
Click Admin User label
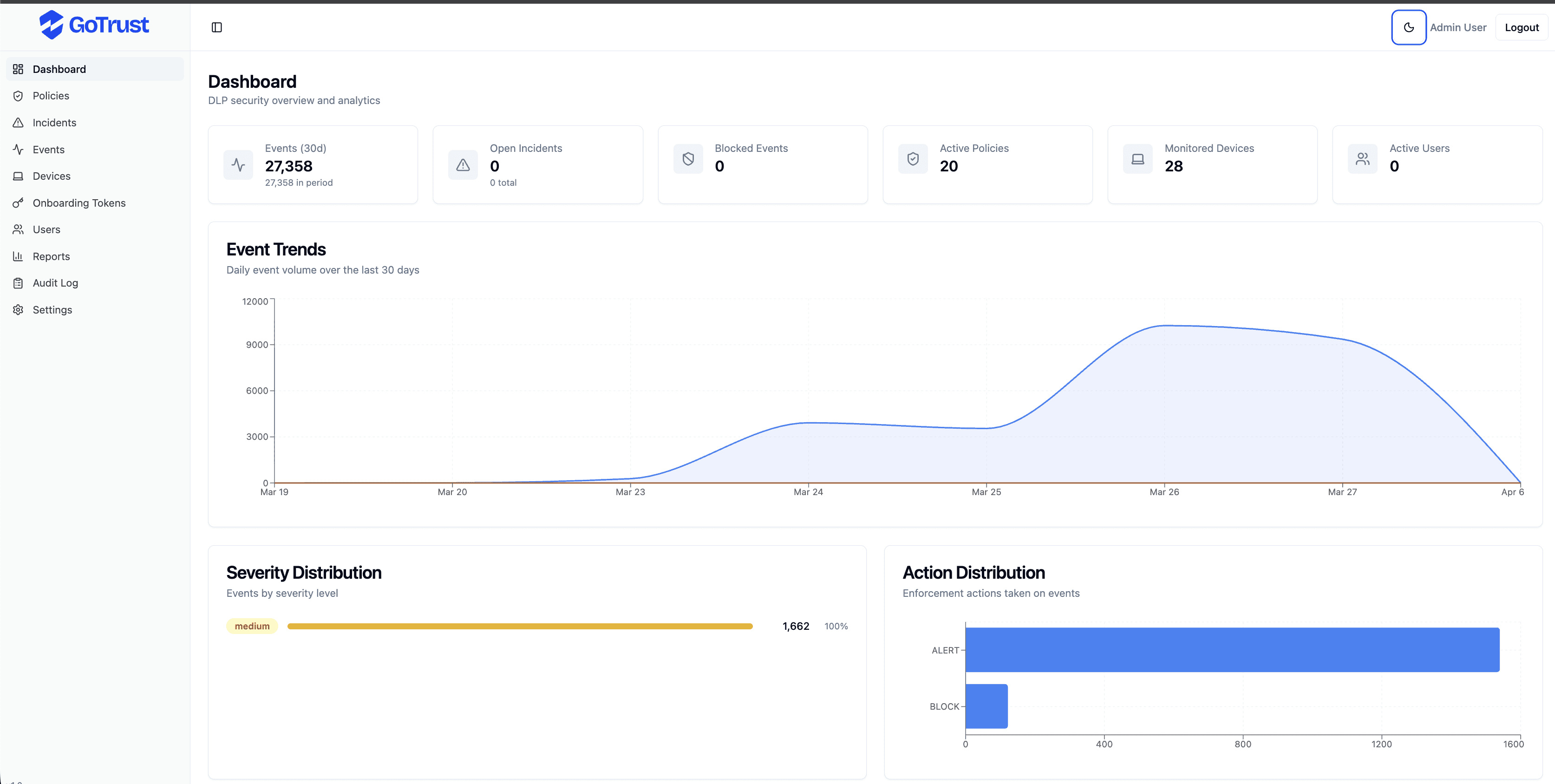(1458, 27)
